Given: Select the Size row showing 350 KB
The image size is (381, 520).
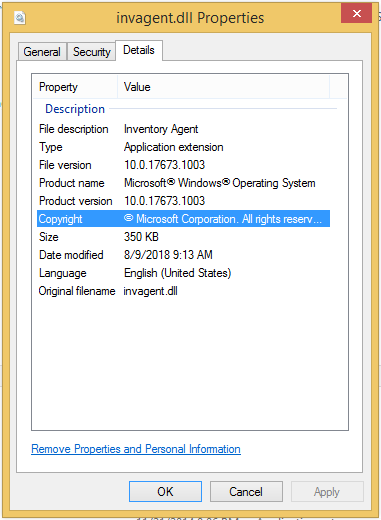Looking at the screenshot, I should click(x=183, y=237).
